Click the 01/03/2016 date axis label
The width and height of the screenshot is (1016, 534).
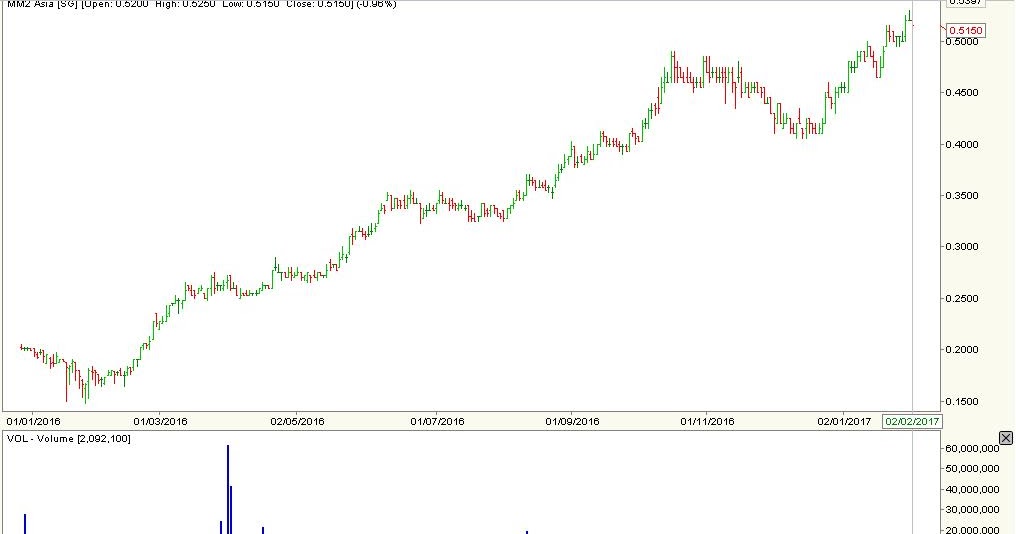160,421
